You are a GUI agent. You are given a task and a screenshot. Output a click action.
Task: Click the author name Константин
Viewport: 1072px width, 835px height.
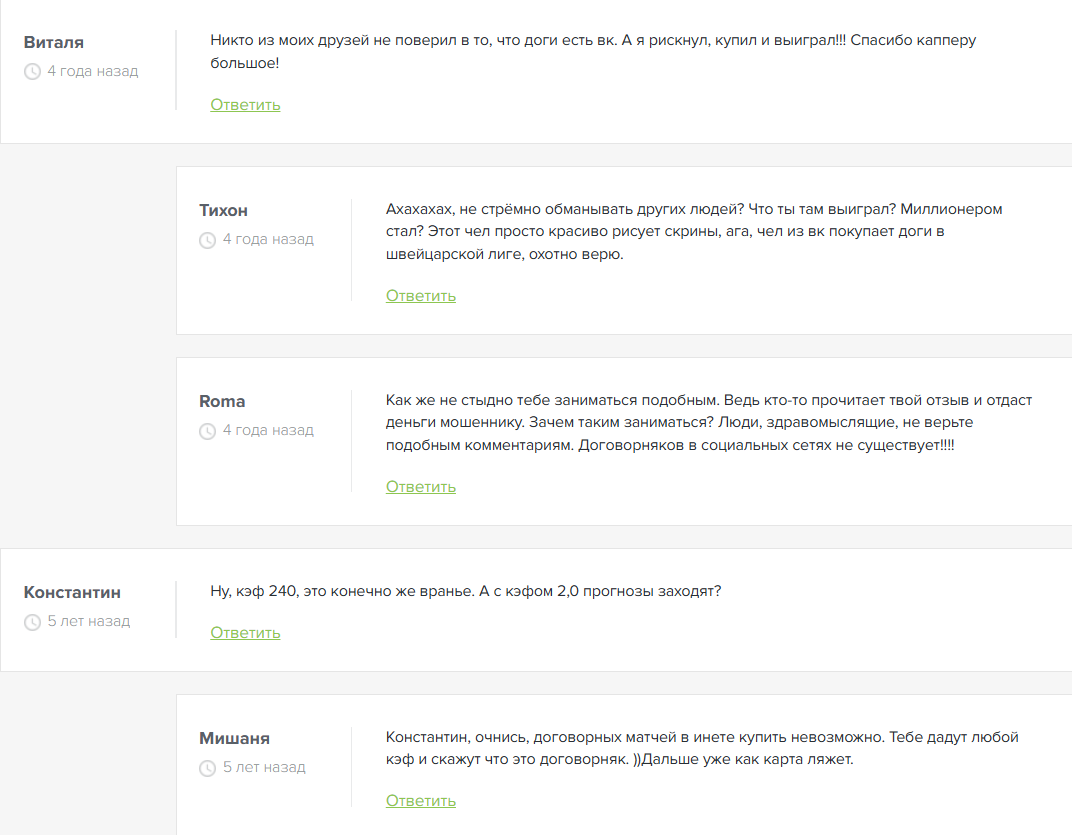pos(72,592)
